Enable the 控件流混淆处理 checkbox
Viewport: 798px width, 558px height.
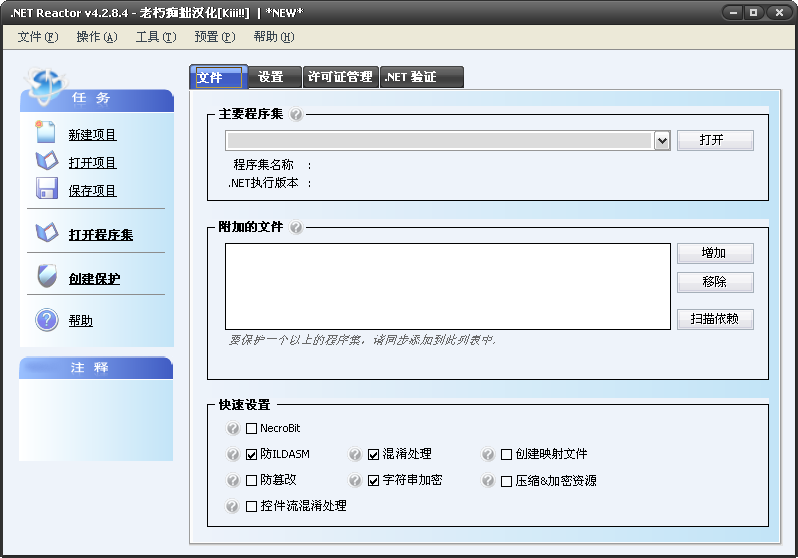(x=251, y=507)
